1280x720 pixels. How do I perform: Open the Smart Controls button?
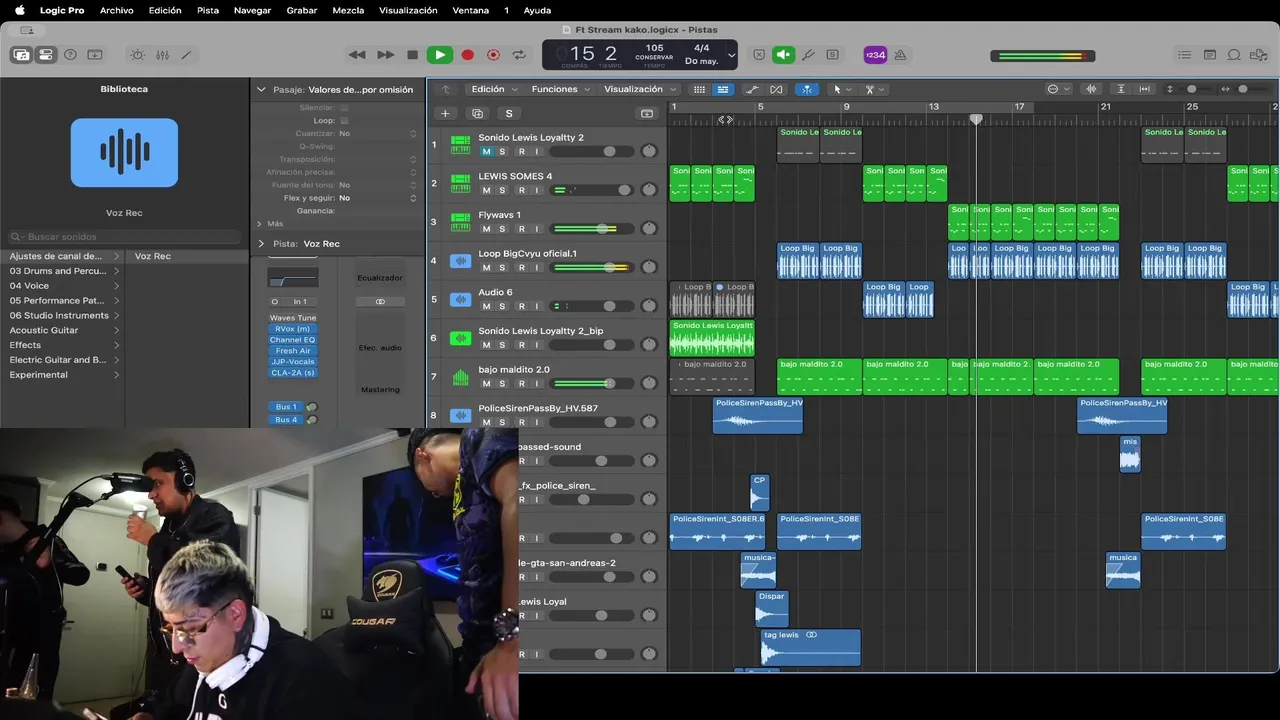click(138, 55)
